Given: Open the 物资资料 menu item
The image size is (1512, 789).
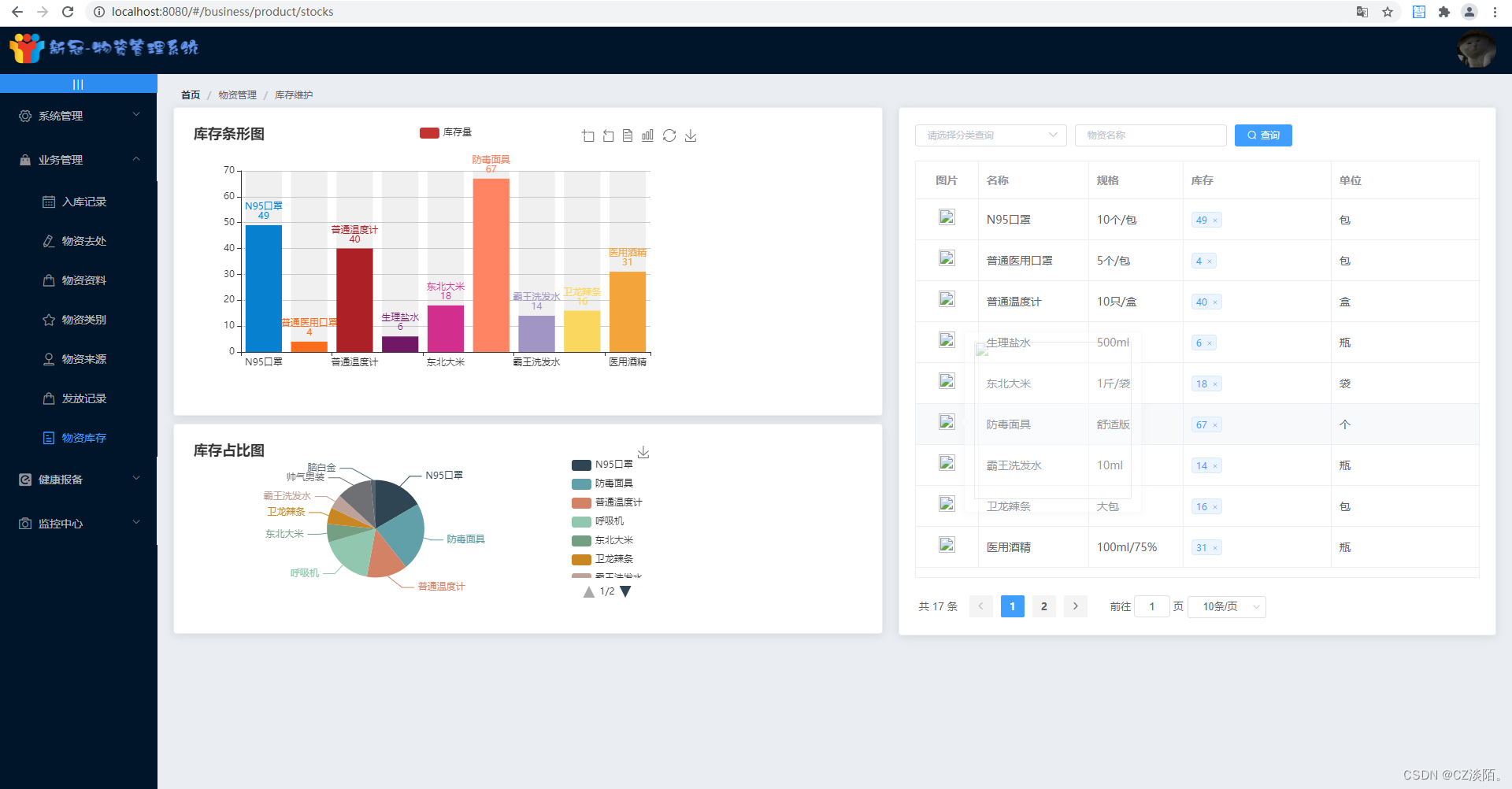Looking at the screenshot, I should coord(79,280).
